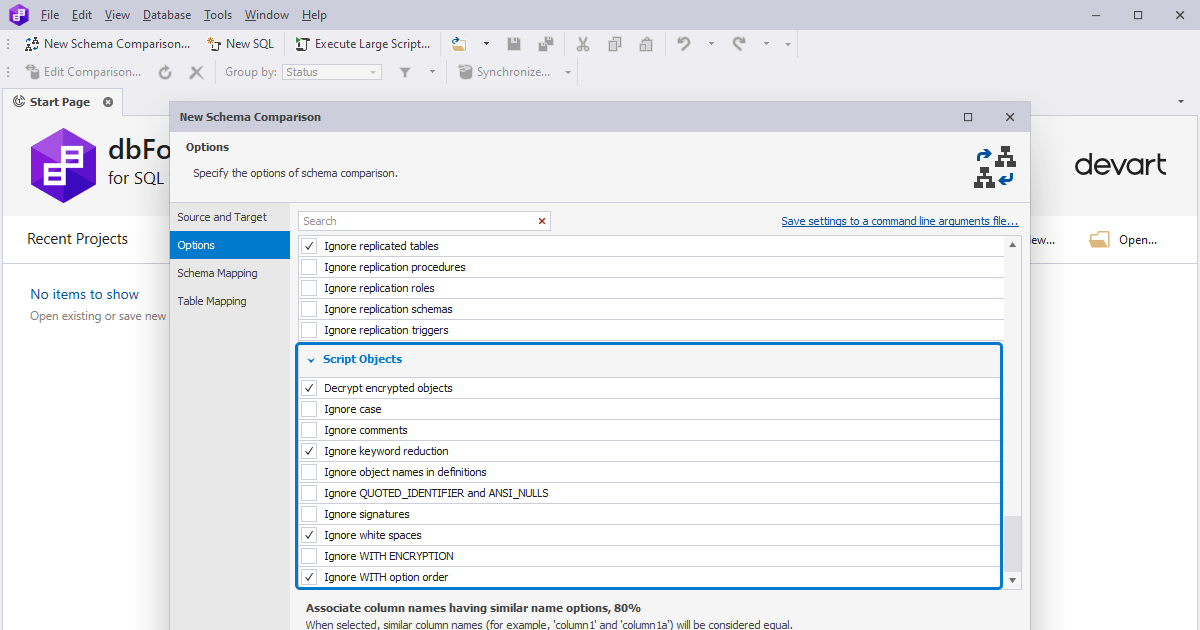Open Save settings to command line arguments link
1200x630 pixels.
point(898,220)
